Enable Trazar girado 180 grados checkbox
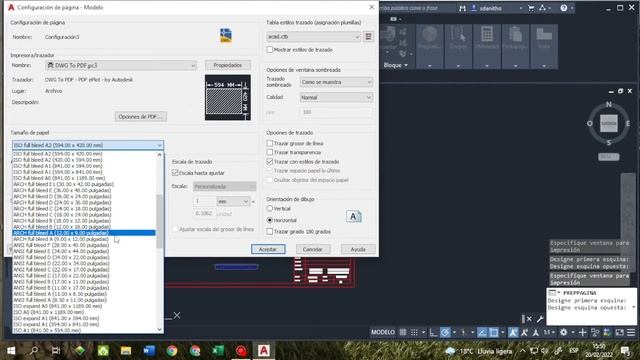Screen dimensions: 640x360 269,231
